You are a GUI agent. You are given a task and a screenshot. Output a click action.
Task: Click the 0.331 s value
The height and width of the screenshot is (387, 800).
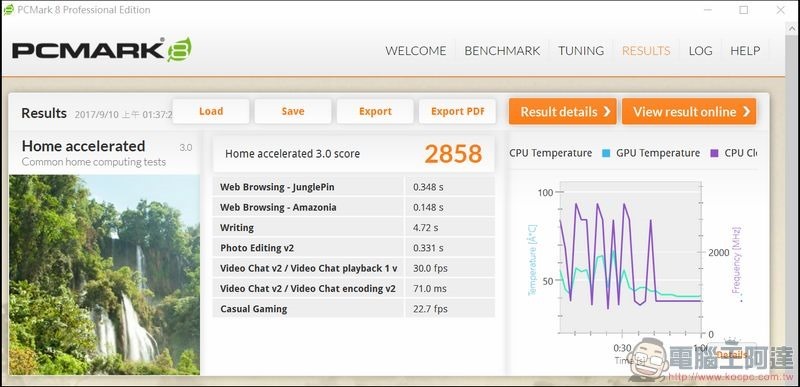pos(428,248)
